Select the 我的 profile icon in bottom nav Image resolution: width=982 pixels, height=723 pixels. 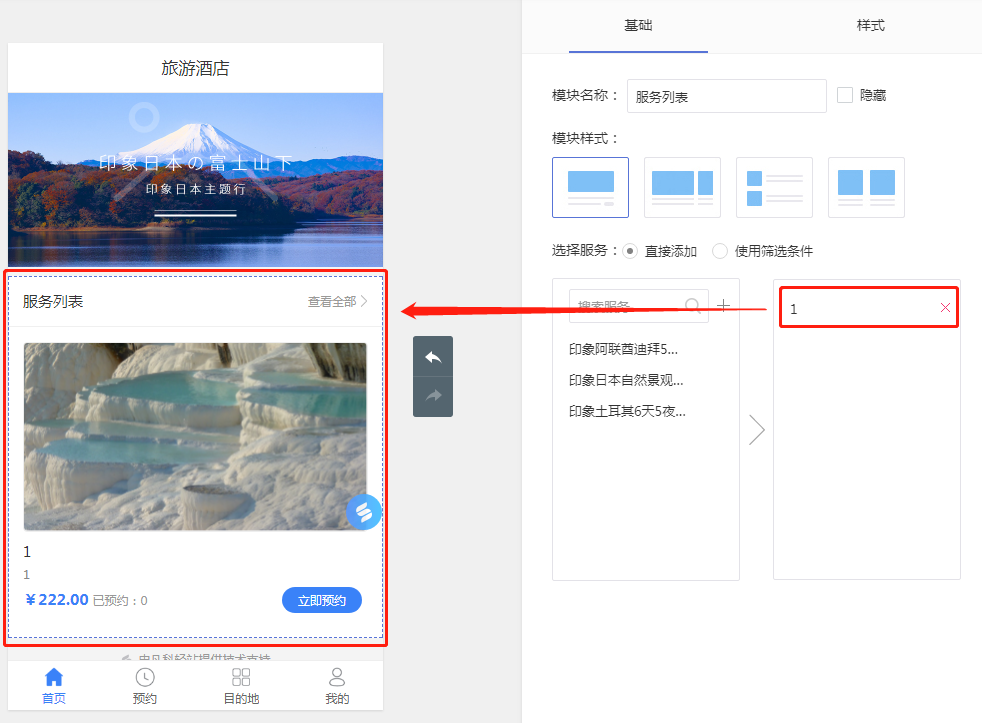(x=336, y=678)
